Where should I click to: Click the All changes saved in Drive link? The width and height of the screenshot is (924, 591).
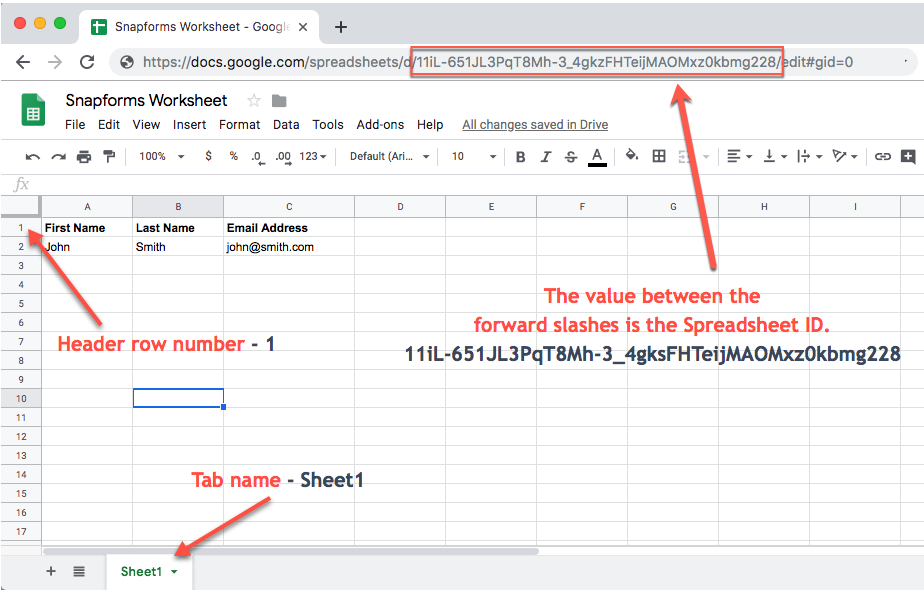[x=535, y=125]
